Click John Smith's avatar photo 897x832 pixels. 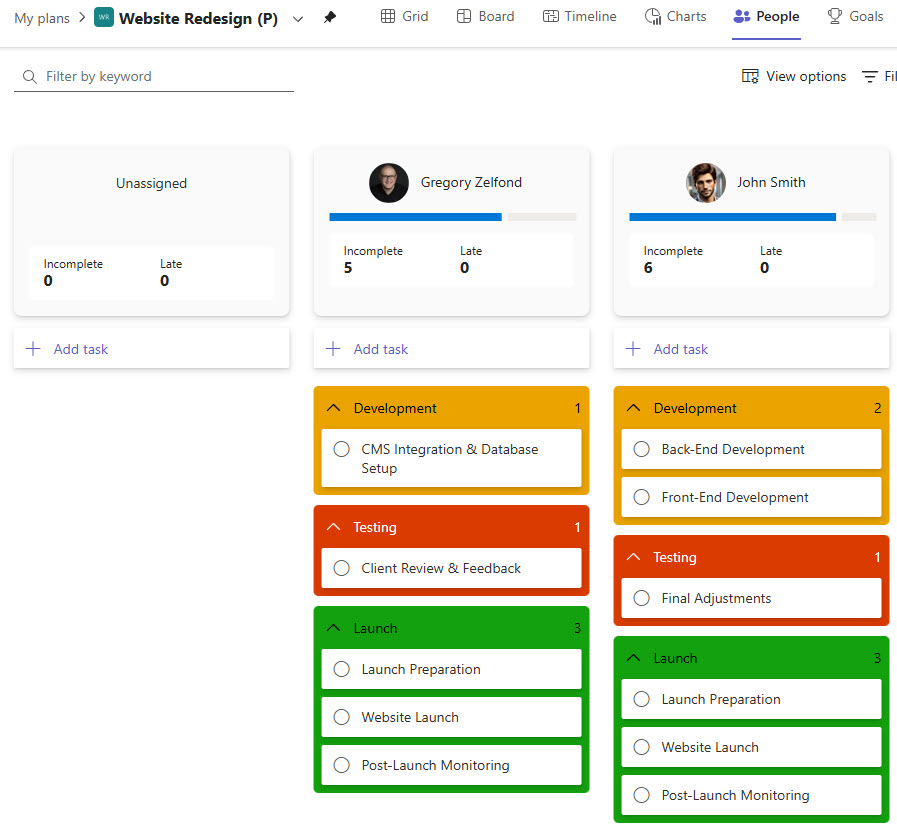pyautogui.click(x=706, y=183)
